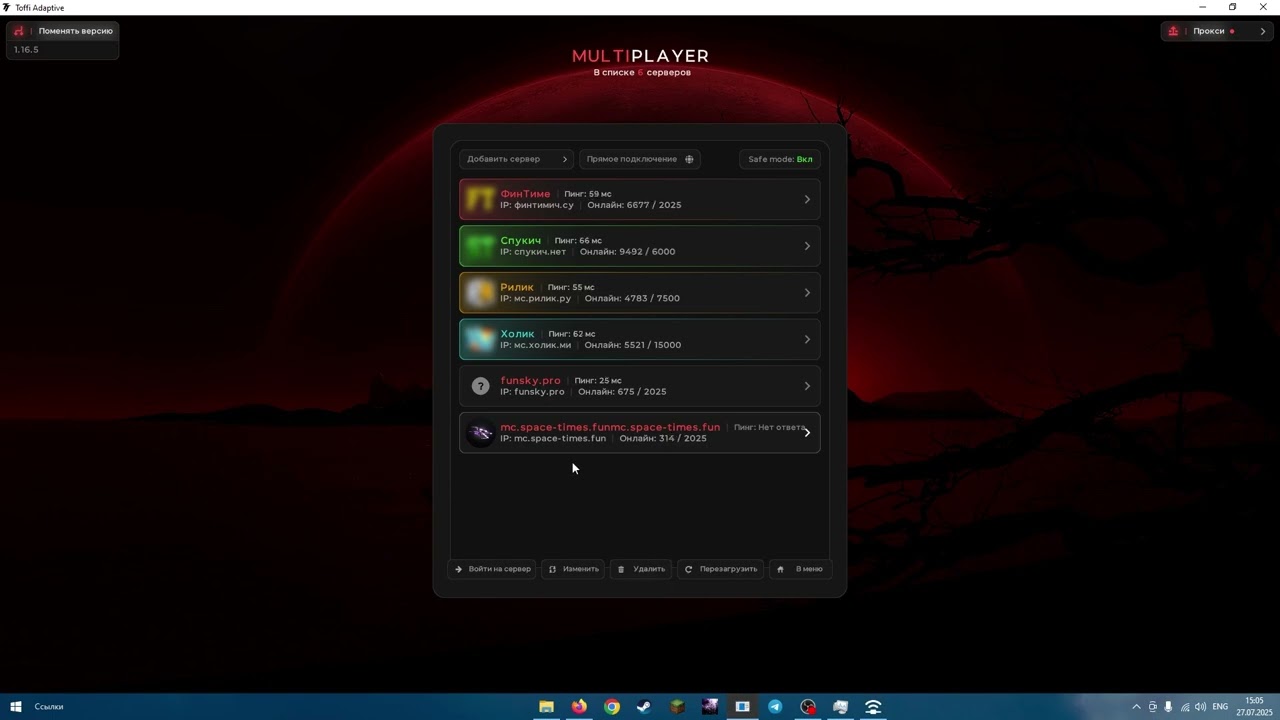Image resolution: width=1280 pixels, height=720 pixels.
Task: Click Пинг: Нет ответа text
Action: point(768,427)
